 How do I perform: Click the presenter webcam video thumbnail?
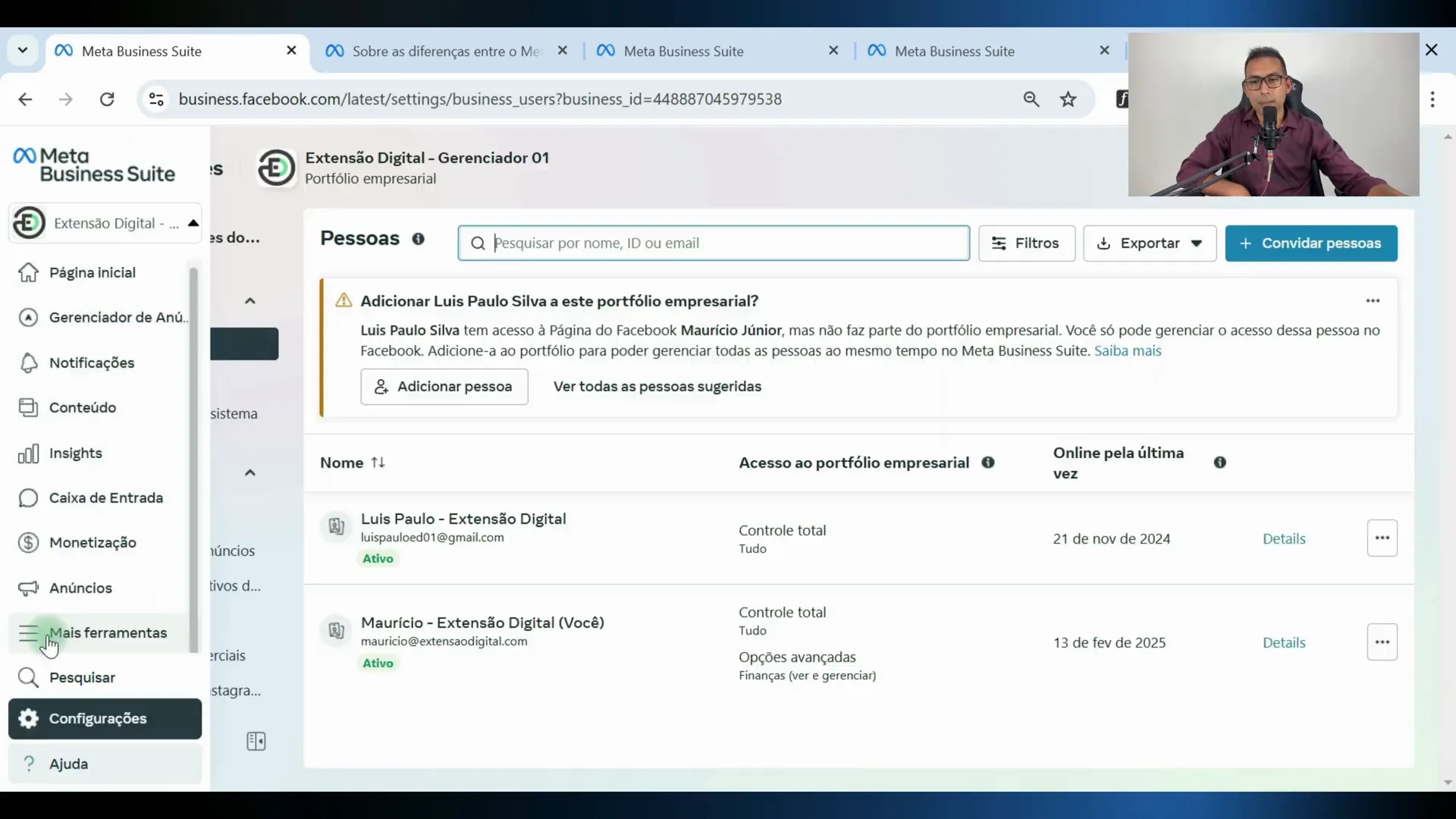(x=1273, y=115)
